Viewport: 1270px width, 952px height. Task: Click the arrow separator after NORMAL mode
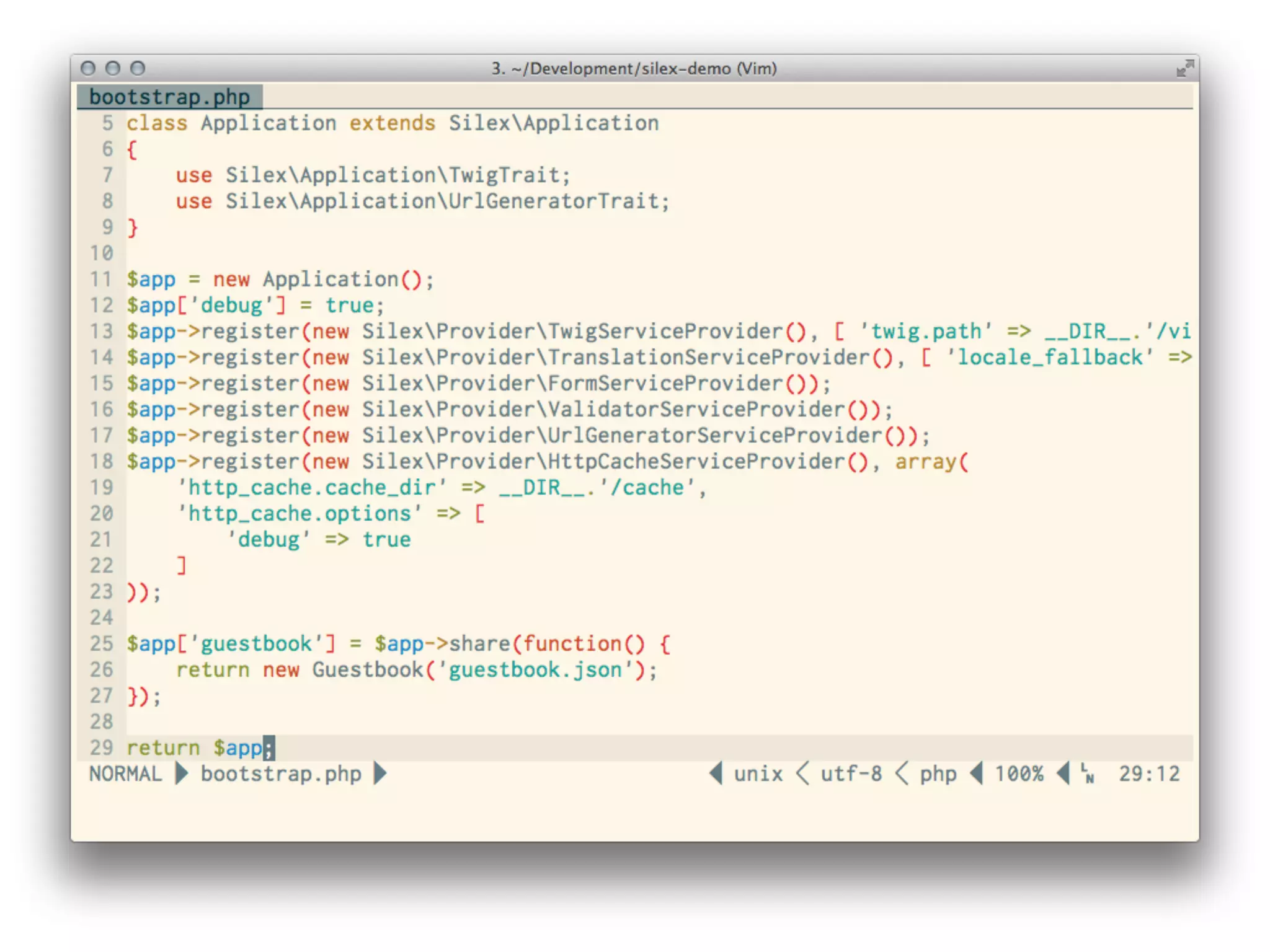click(x=182, y=773)
